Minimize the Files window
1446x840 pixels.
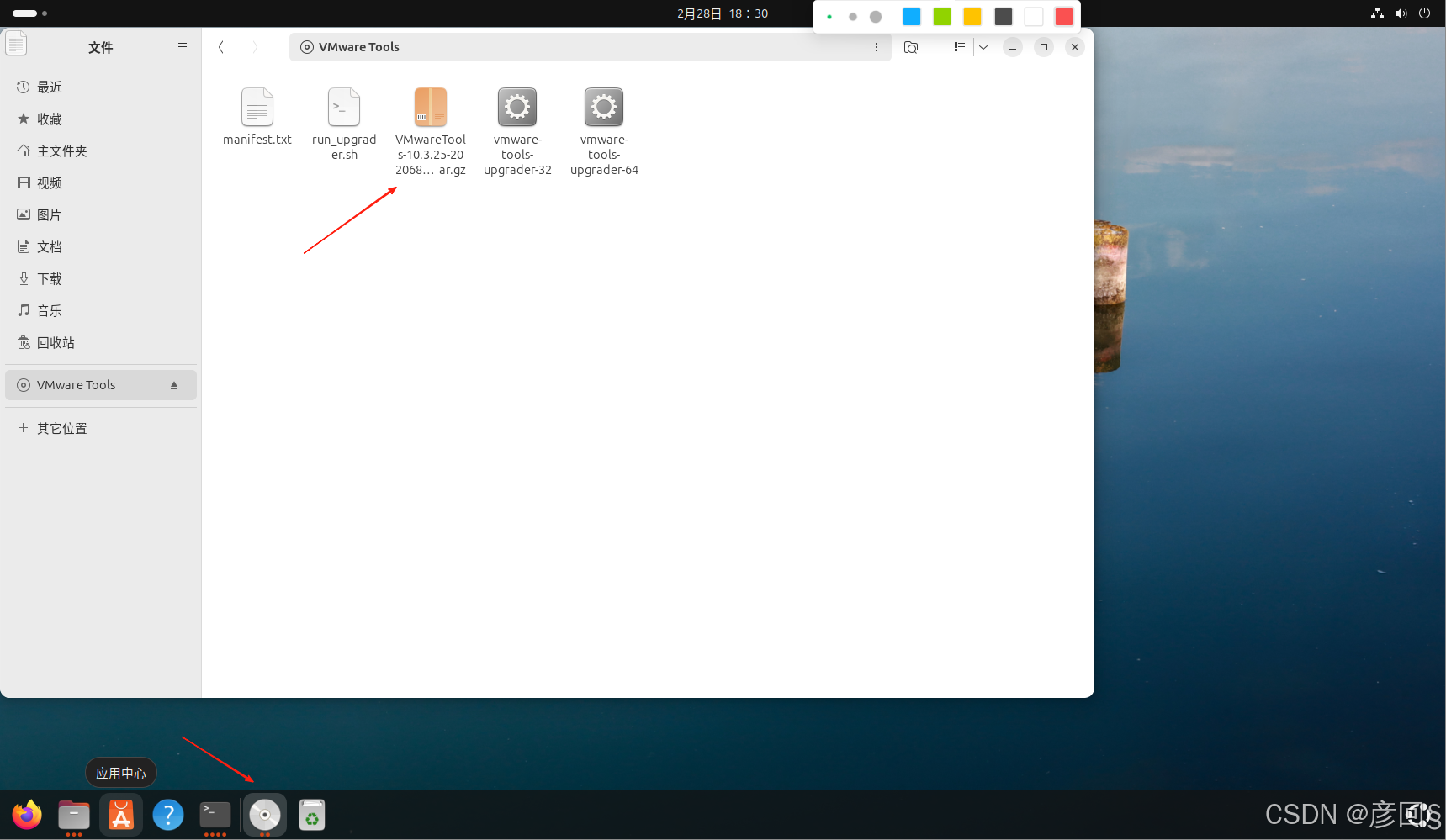[x=1013, y=47]
